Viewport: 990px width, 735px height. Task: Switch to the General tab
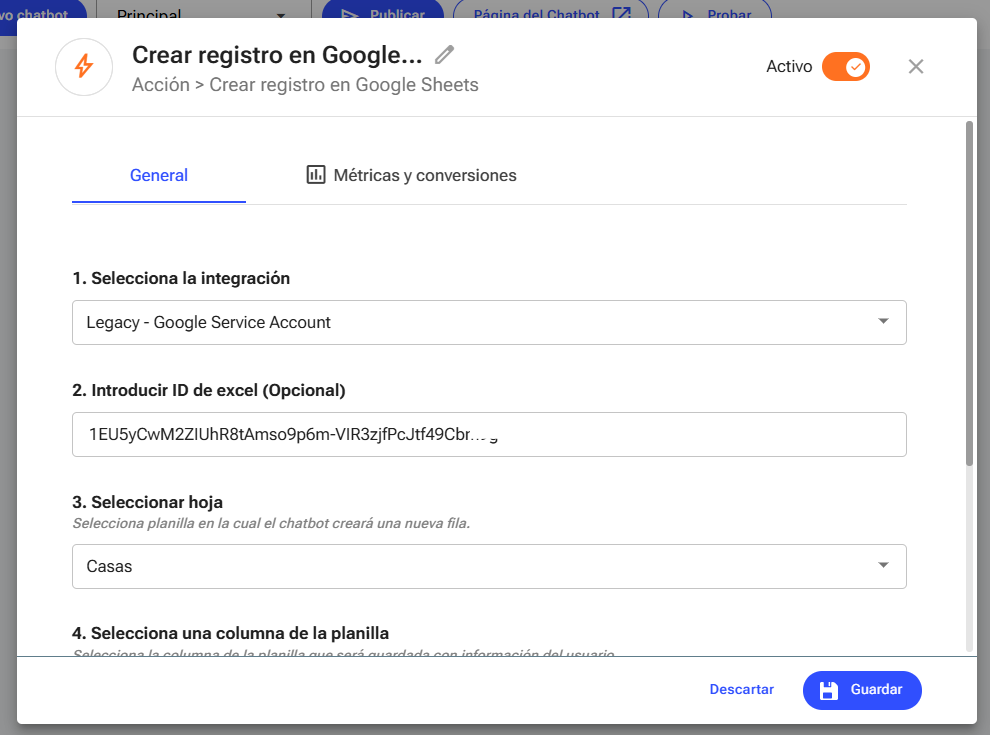coord(158,175)
